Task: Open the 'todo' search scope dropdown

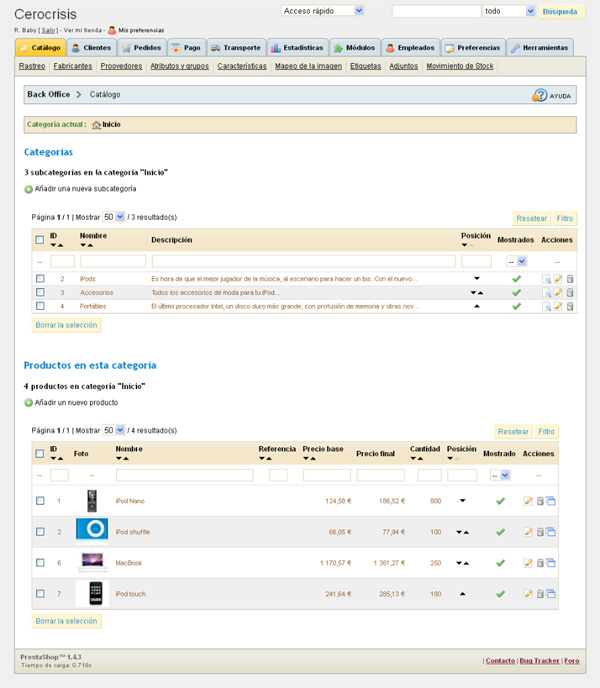Action: click(x=509, y=11)
